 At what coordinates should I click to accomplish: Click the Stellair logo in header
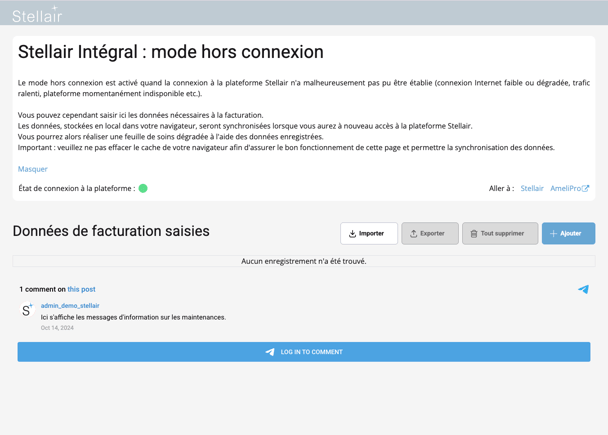coord(36,14)
